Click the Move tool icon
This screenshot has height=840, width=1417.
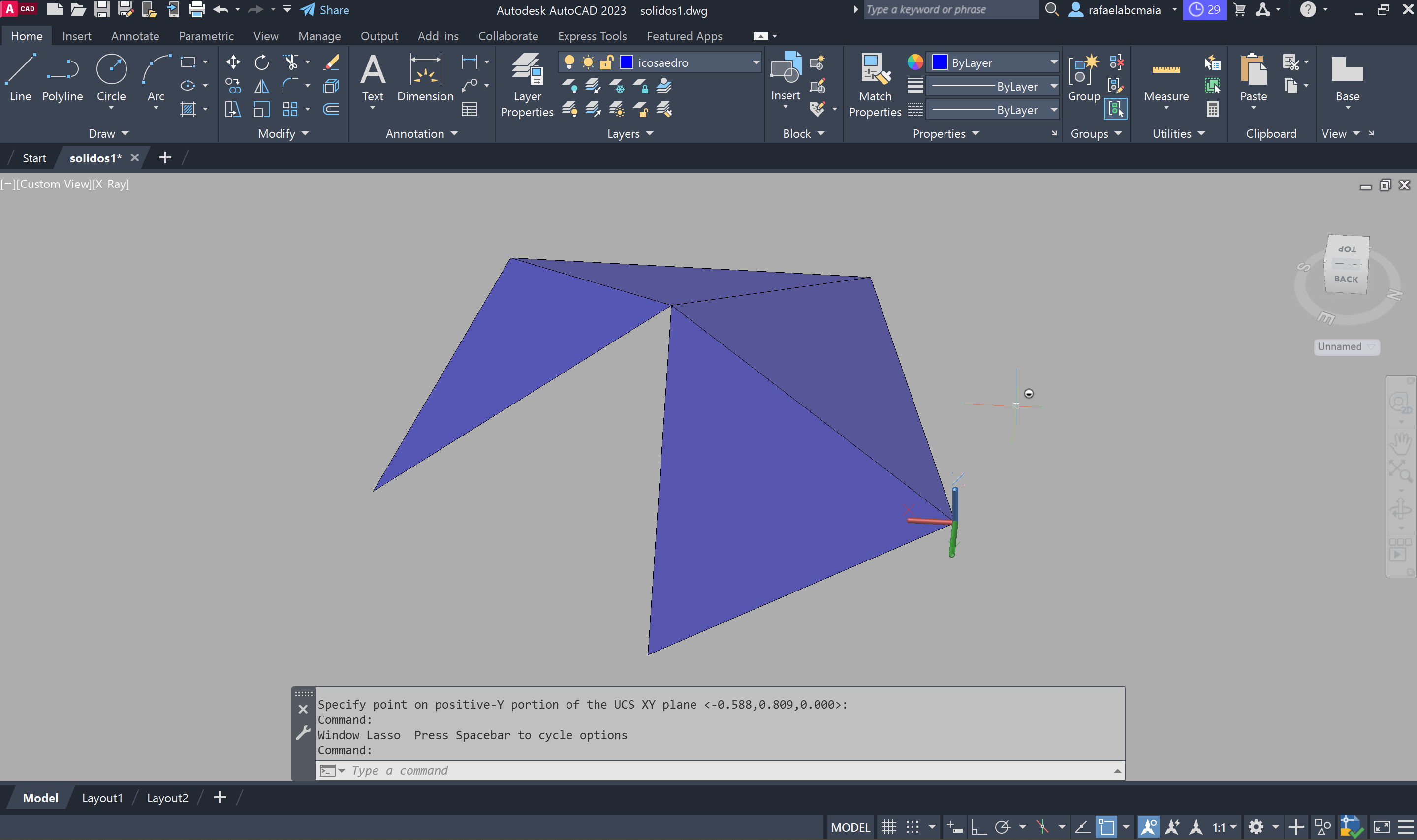pos(233,62)
